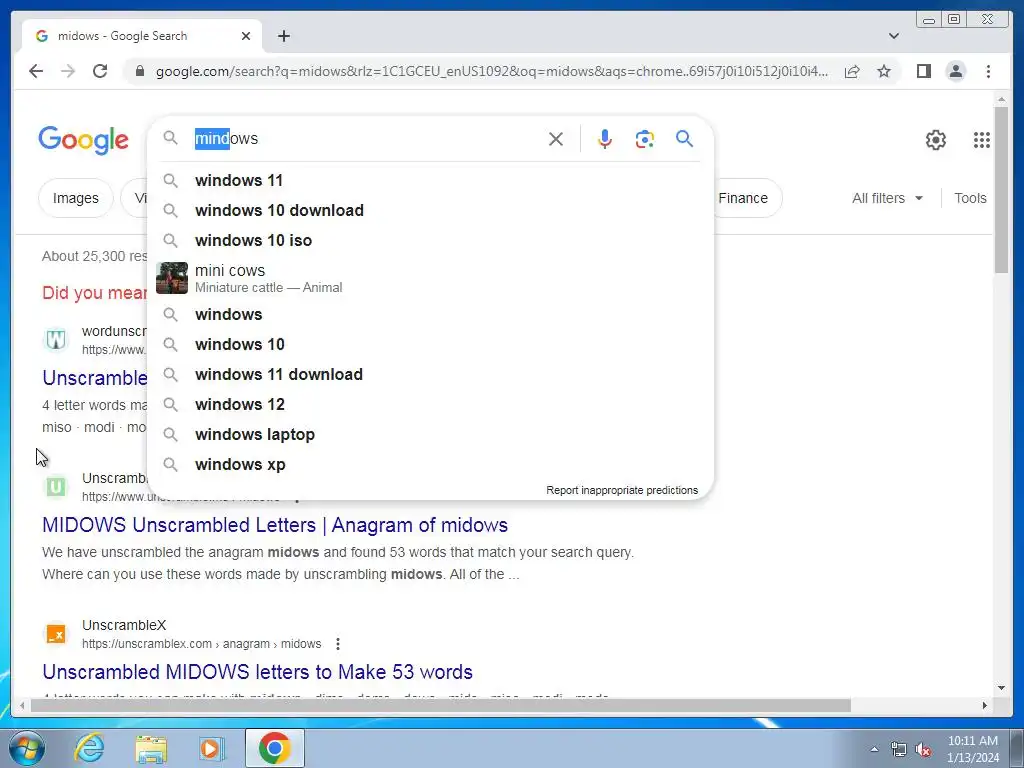Choose suggestion windows 11
Image resolution: width=1024 pixels, height=768 pixels.
[431, 180]
